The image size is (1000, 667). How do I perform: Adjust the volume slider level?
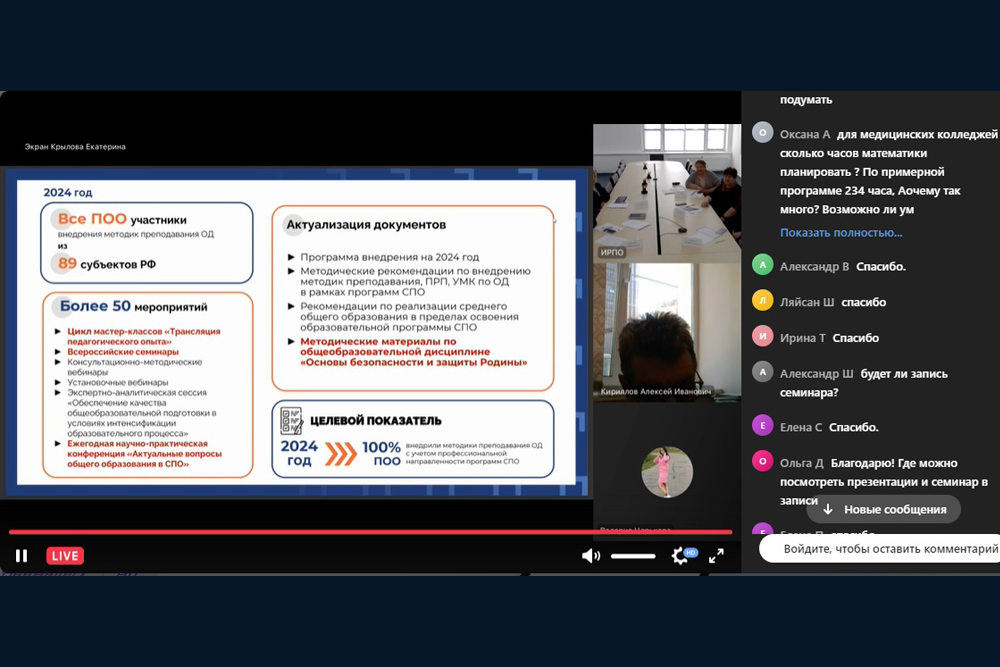[633, 556]
